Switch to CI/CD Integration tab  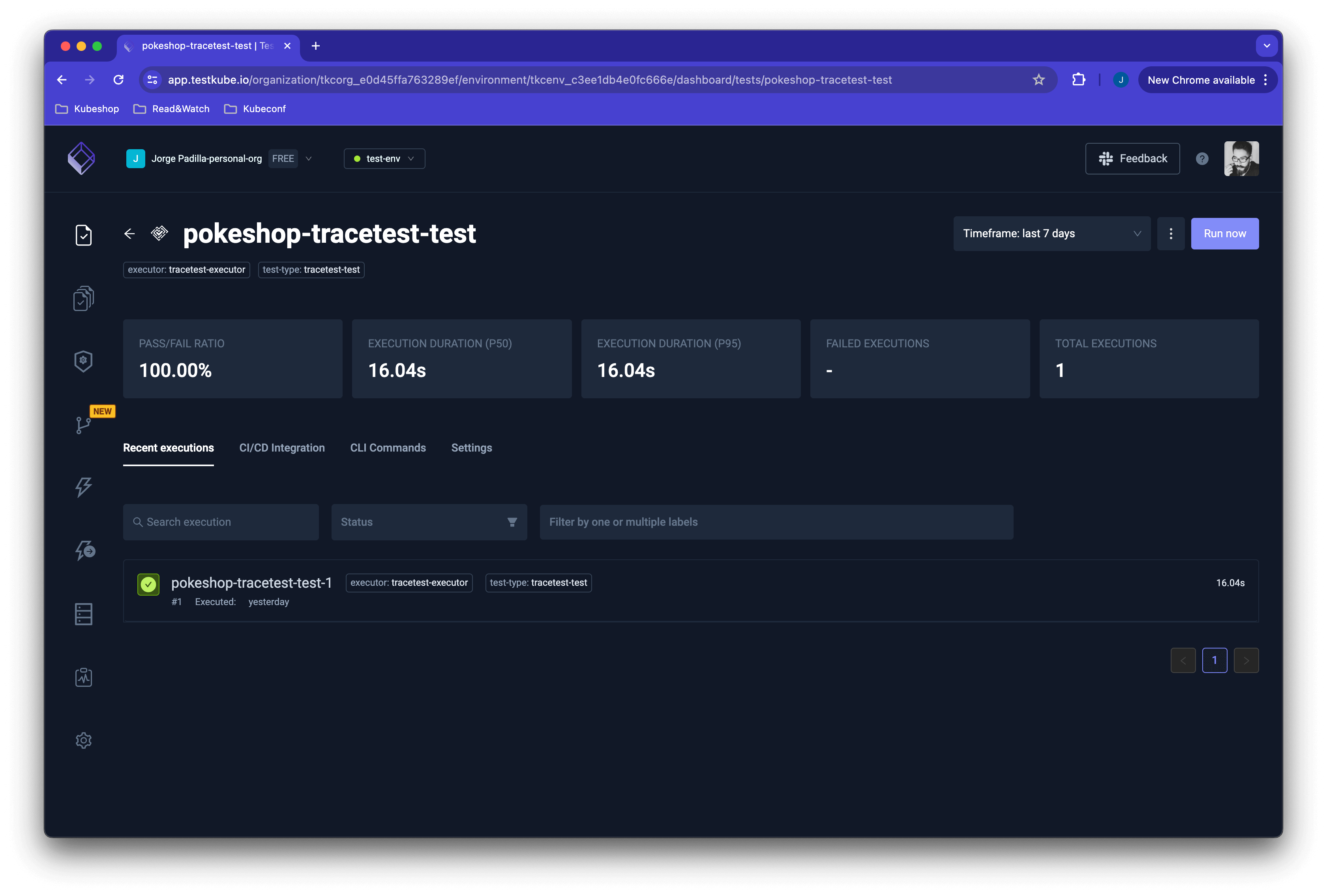tap(282, 448)
